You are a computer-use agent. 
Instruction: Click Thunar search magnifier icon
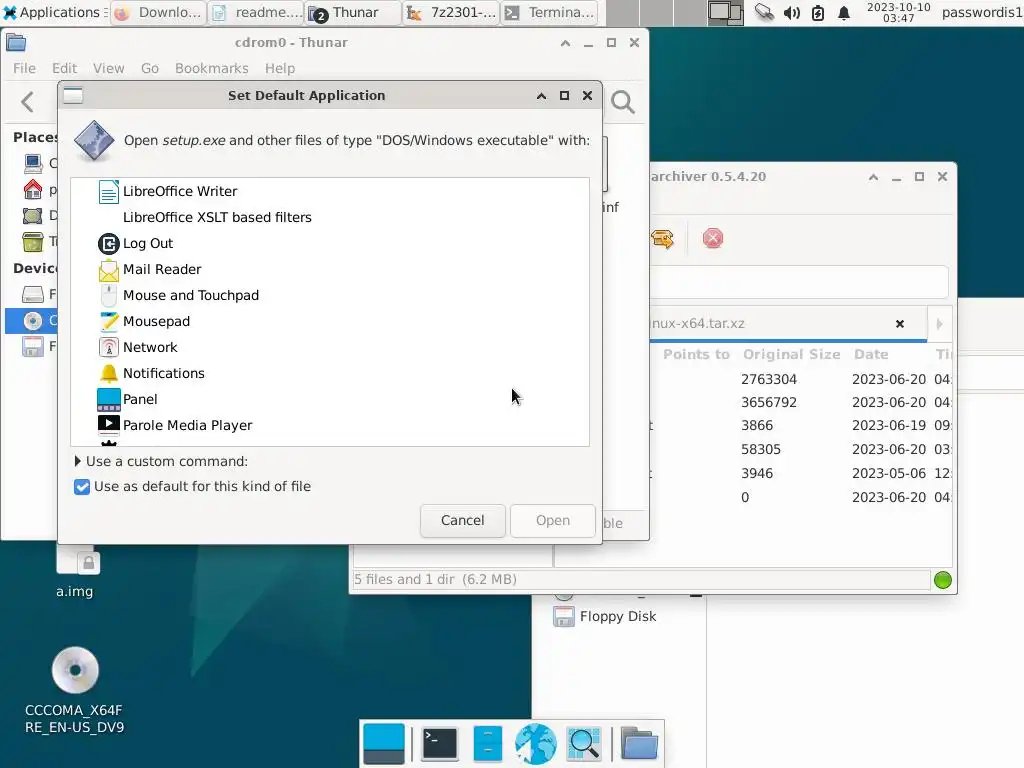pos(622,102)
